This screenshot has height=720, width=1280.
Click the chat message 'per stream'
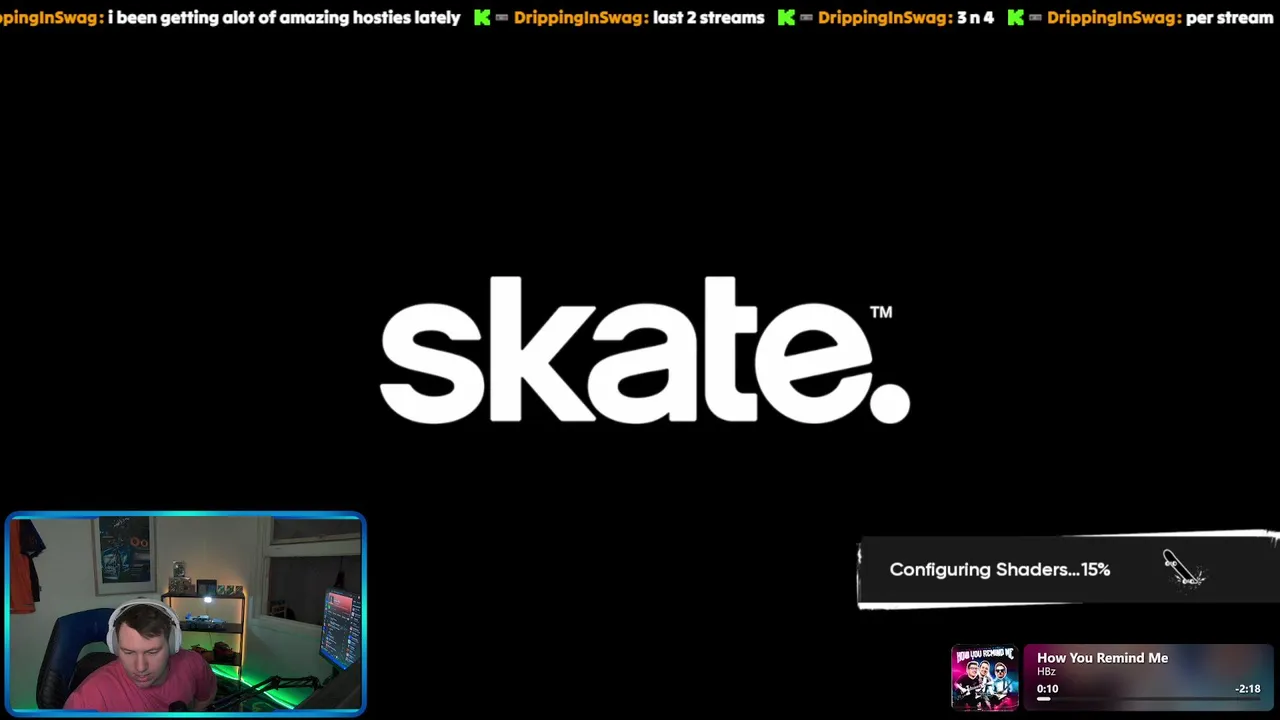coord(1229,17)
